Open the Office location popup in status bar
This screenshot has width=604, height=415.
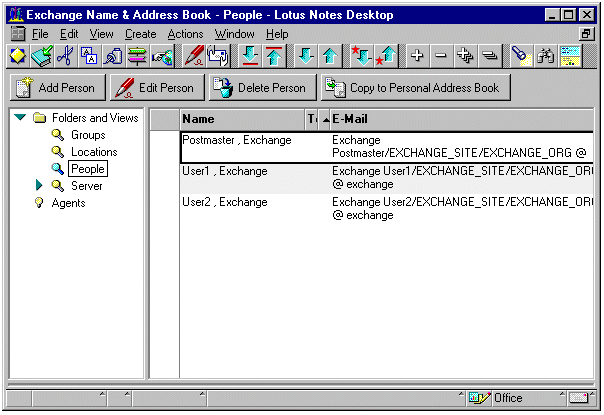point(528,398)
